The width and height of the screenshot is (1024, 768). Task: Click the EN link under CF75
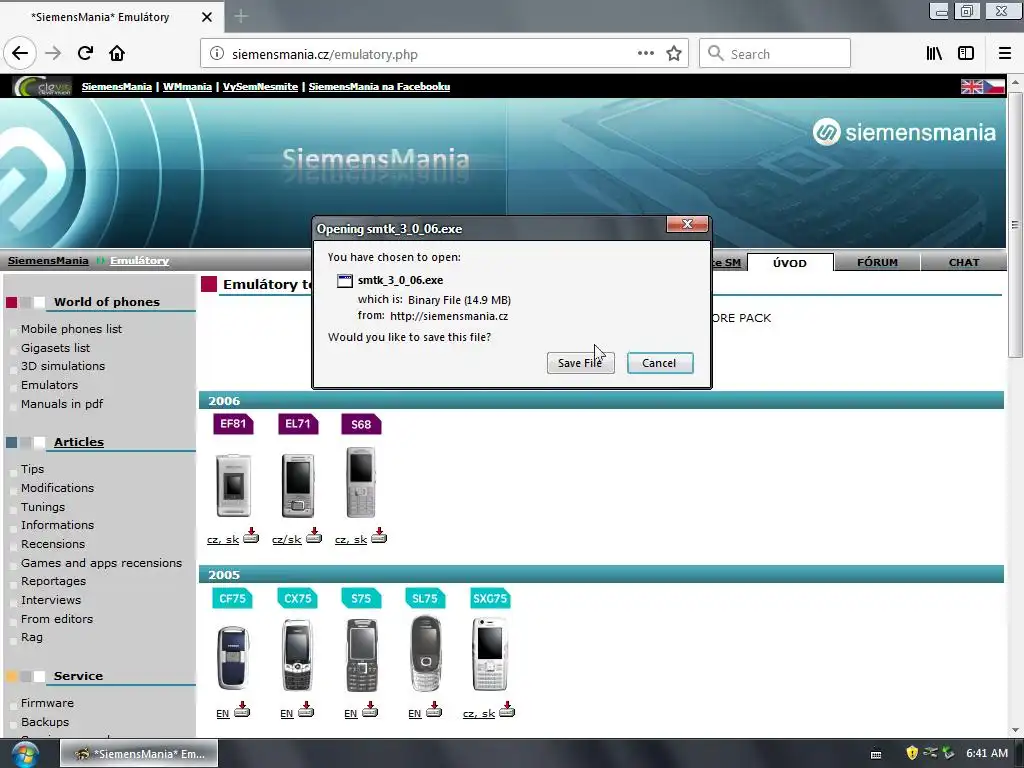click(223, 714)
